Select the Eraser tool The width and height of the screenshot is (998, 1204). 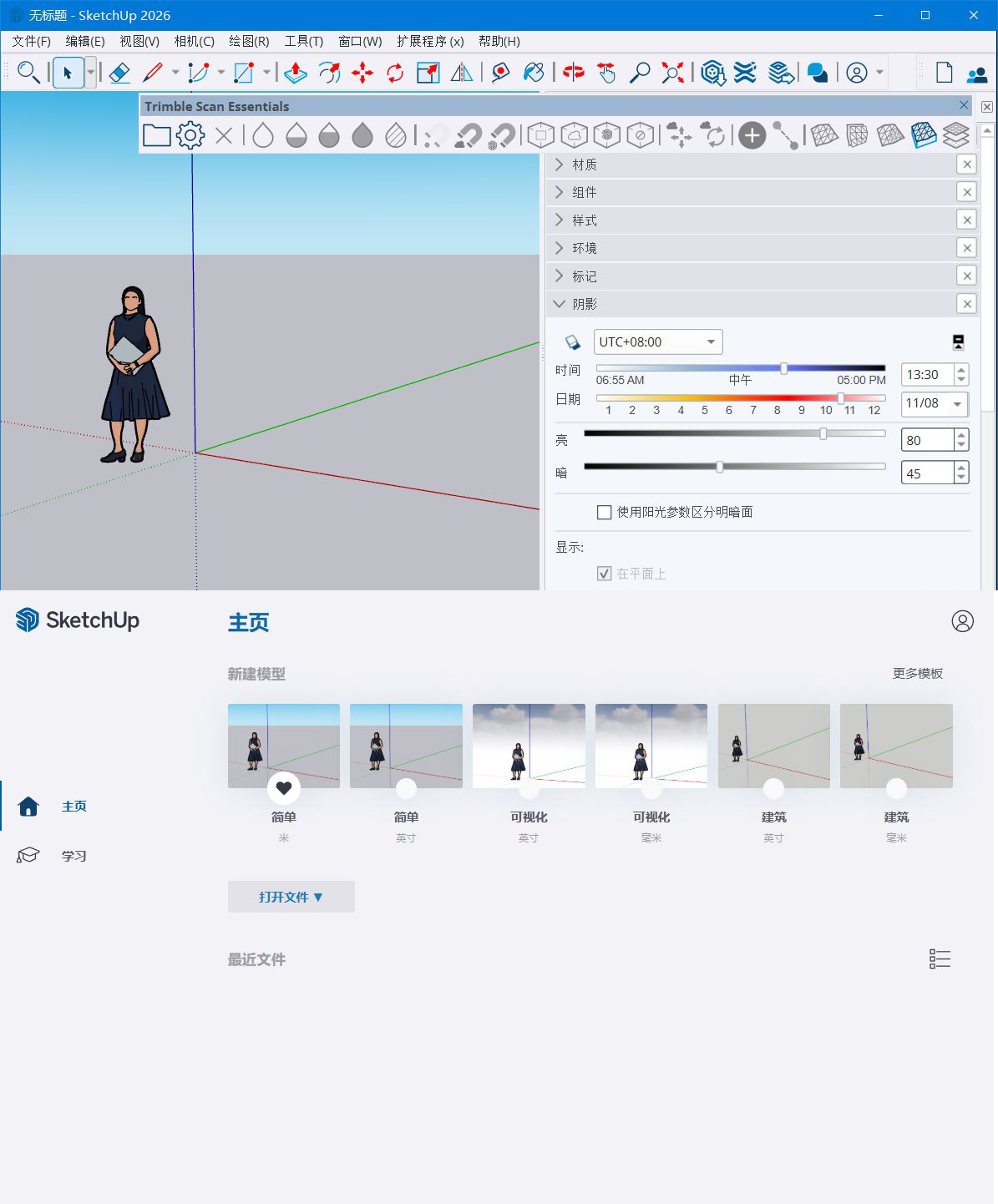[x=119, y=73]
